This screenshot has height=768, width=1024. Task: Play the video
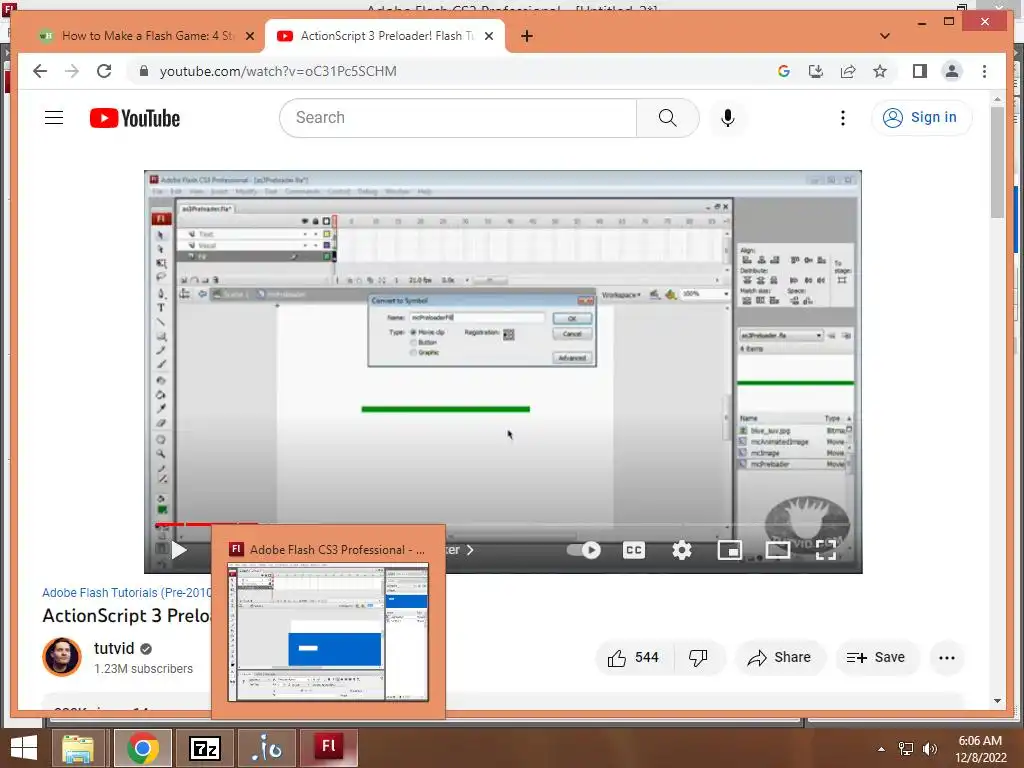tap(179, 550)
